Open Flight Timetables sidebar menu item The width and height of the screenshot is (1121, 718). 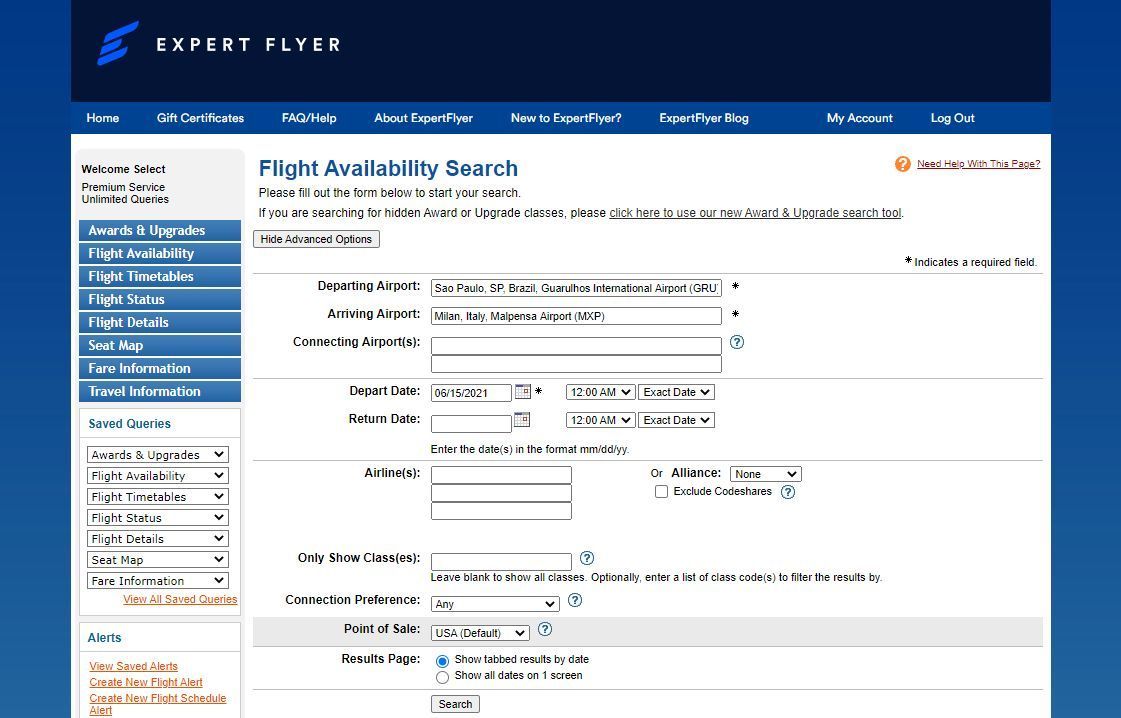click(x=160, y=276)
